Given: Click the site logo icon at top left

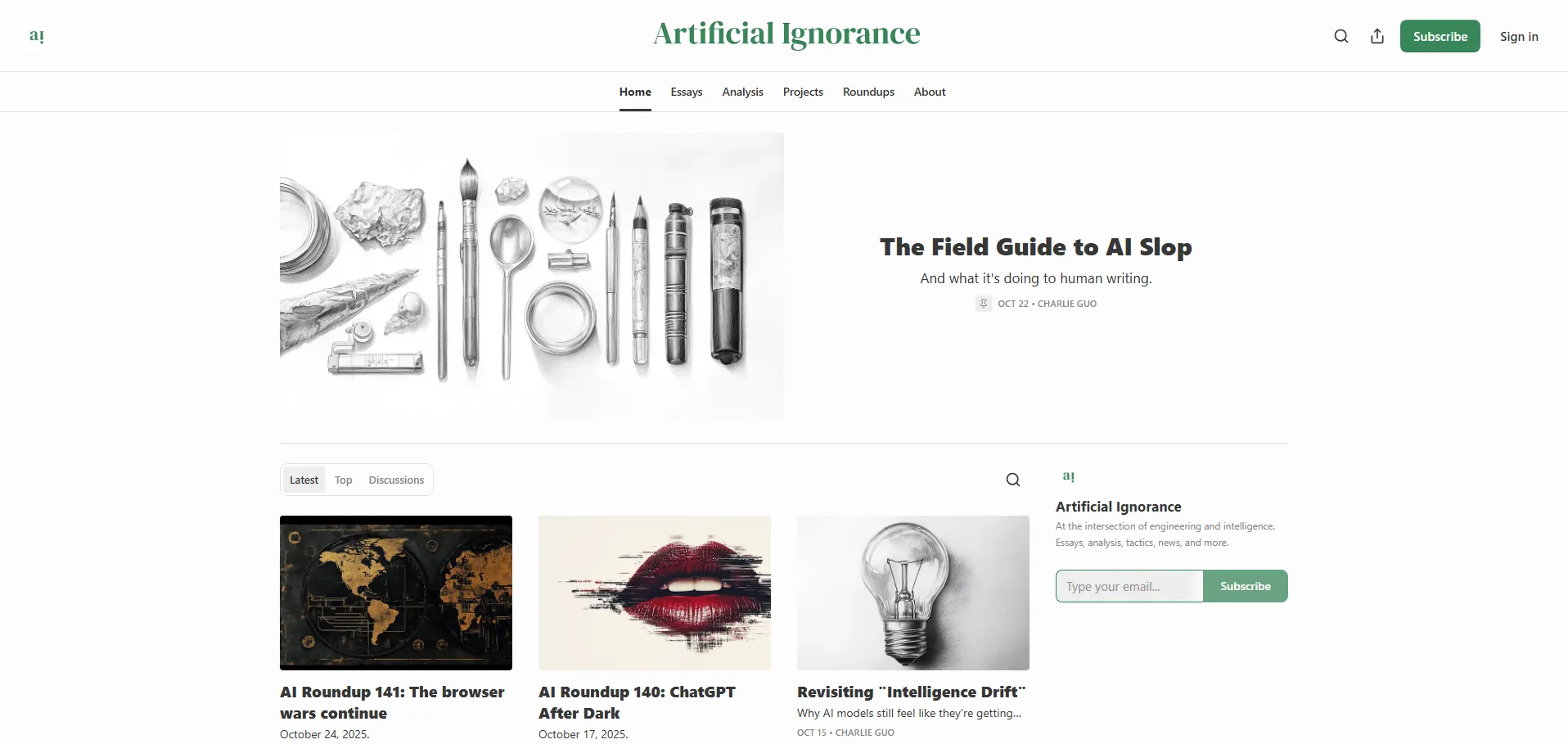Looking at the screenshot, I should tap(37, 36).
